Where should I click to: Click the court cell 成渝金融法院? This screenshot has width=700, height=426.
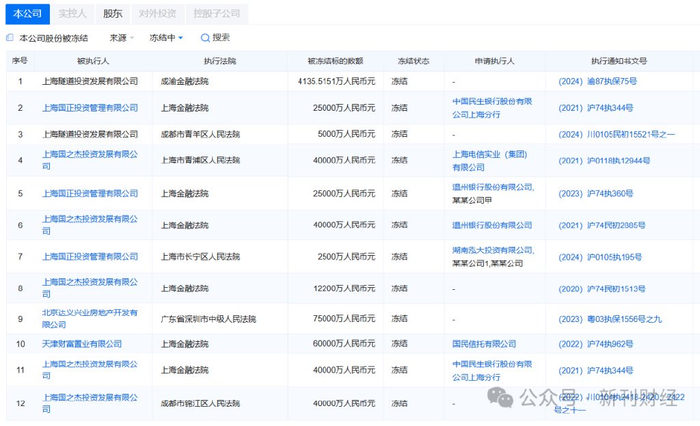[185, 81]
